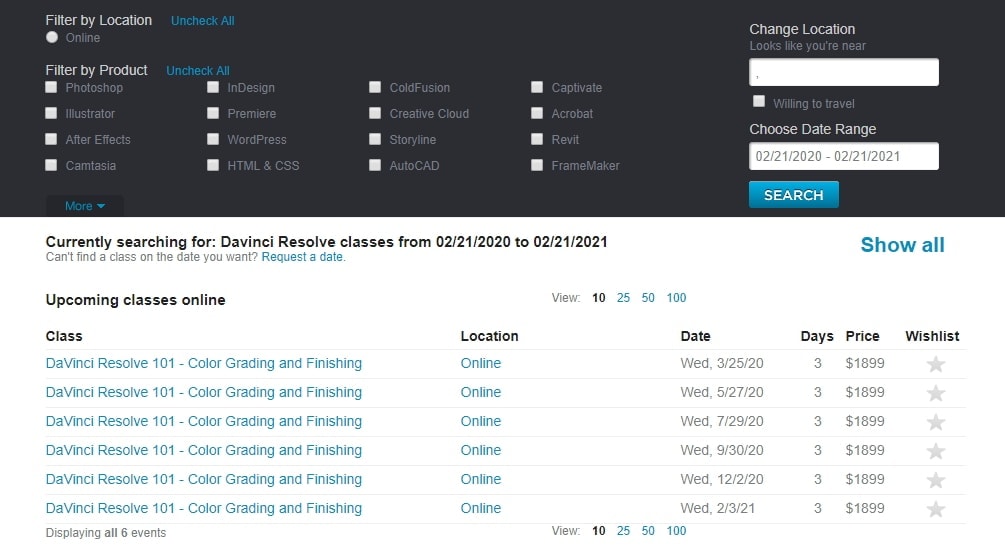Screen dimensions: 1005x554
Task: Check the ColdFusion filter box
Action: point(375,87)
